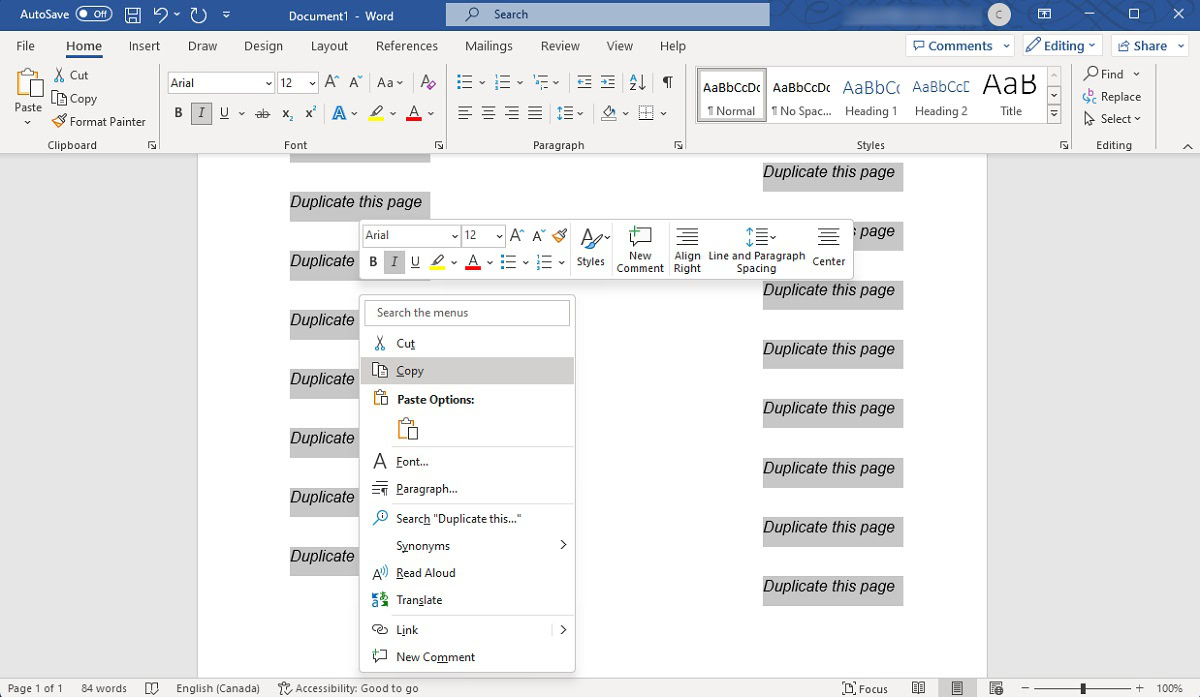
Task: Open the Editing mode dropdown
Action: (1062, 46)
